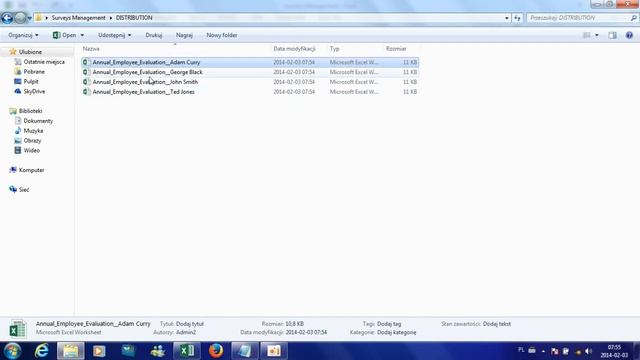Open the Obrazy library
640x360 pixels.
coord(32,140)
